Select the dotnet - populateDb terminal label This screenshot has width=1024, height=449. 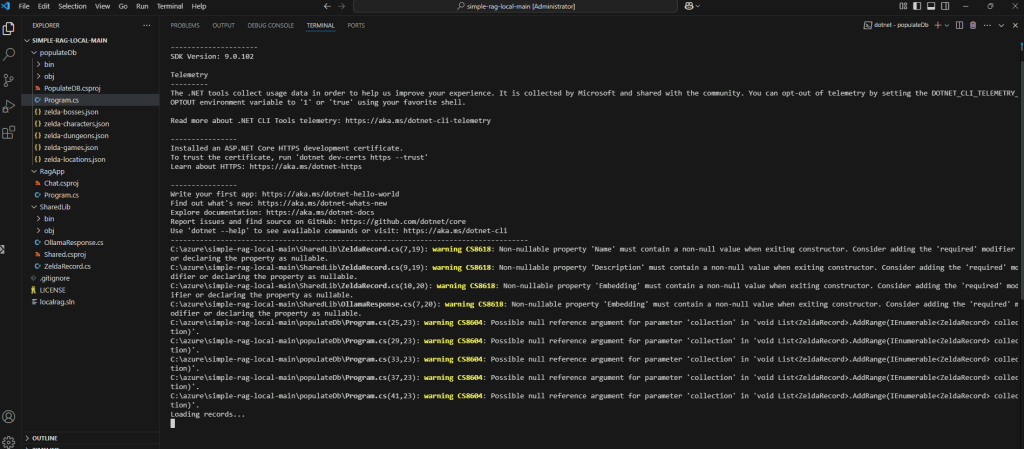coord(896,25)
